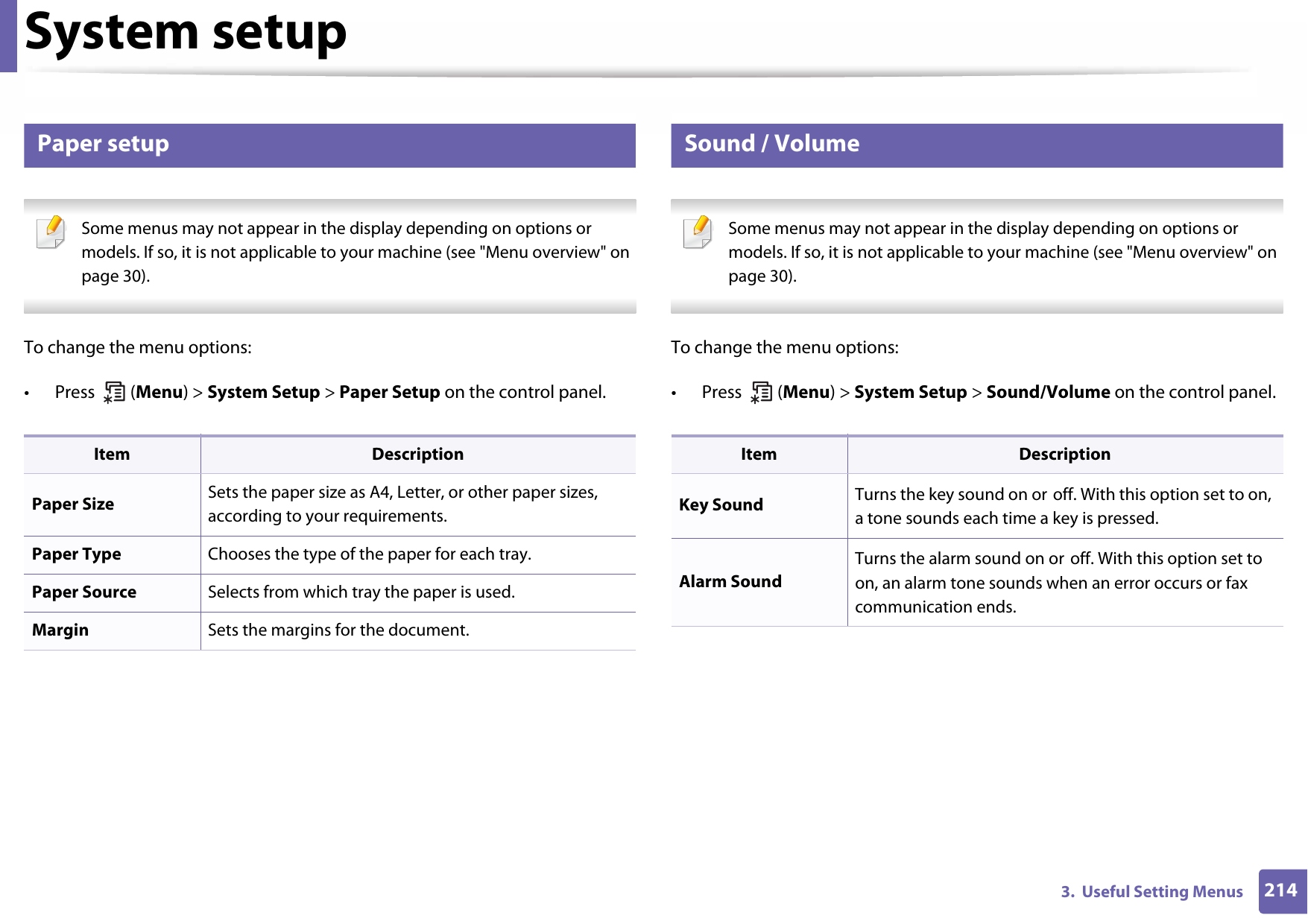Click the Menu button icon under Paper setup
This screenshot has height=924, width=1308.
click(x=114, y=392)
